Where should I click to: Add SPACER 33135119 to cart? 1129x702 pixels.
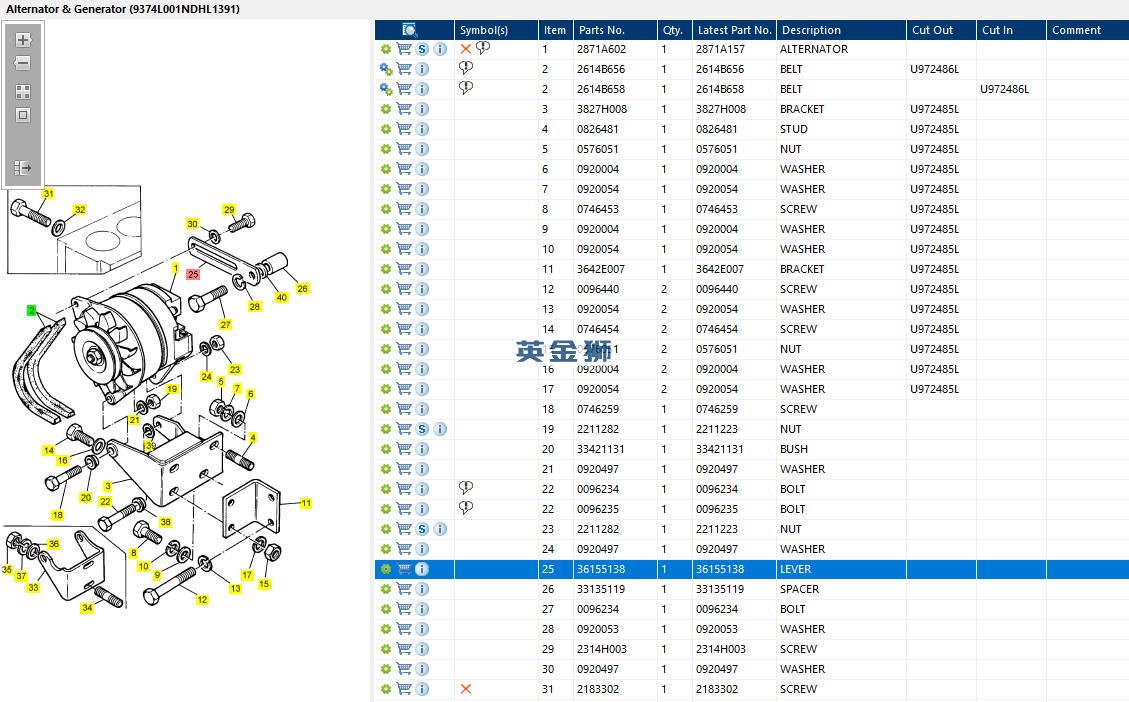pyautogui.click(x=404, y=589)
